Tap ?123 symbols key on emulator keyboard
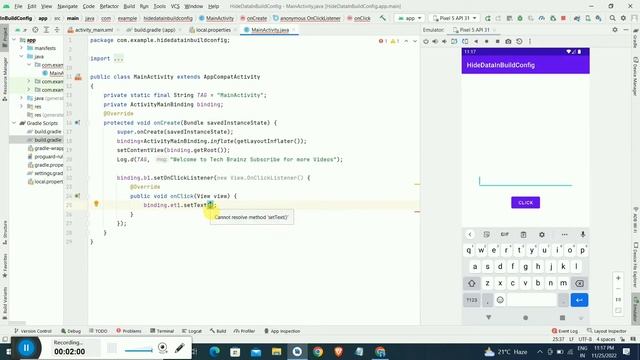The height and width of the screenshot is (360, 640). (x=472, y=300)
